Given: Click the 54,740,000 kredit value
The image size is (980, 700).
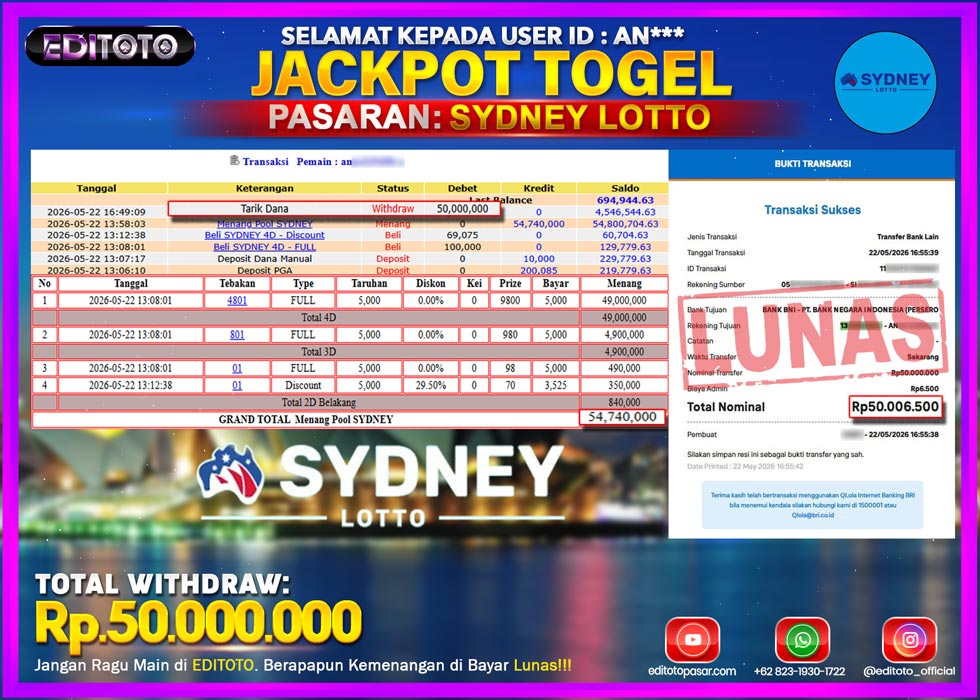Looking at the screenshot, I should [539, 224].
